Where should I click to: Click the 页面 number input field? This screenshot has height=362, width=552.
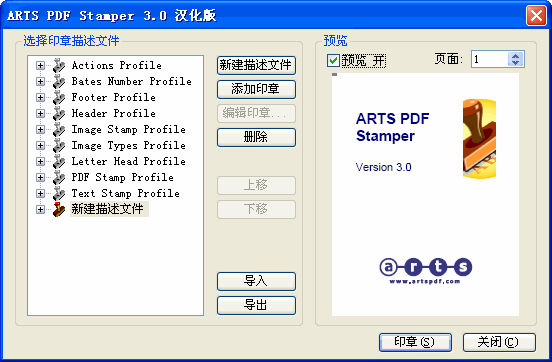[x=490, y=59]
